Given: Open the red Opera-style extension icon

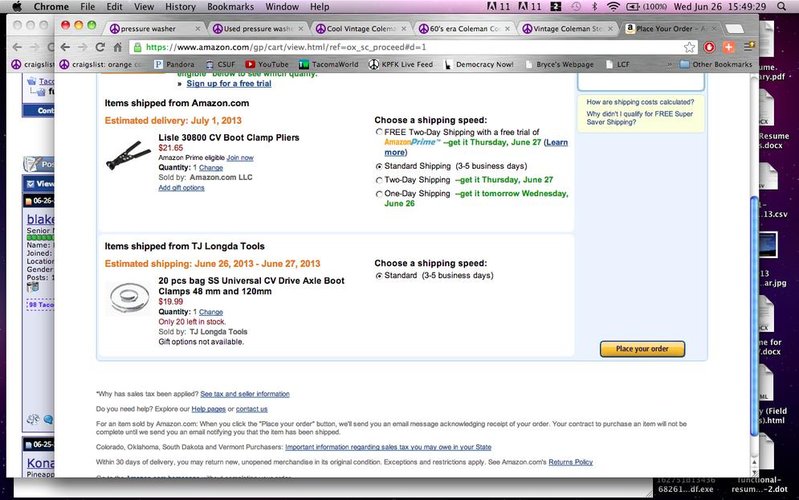Looking at the screenshot, I should pos(709,47).
